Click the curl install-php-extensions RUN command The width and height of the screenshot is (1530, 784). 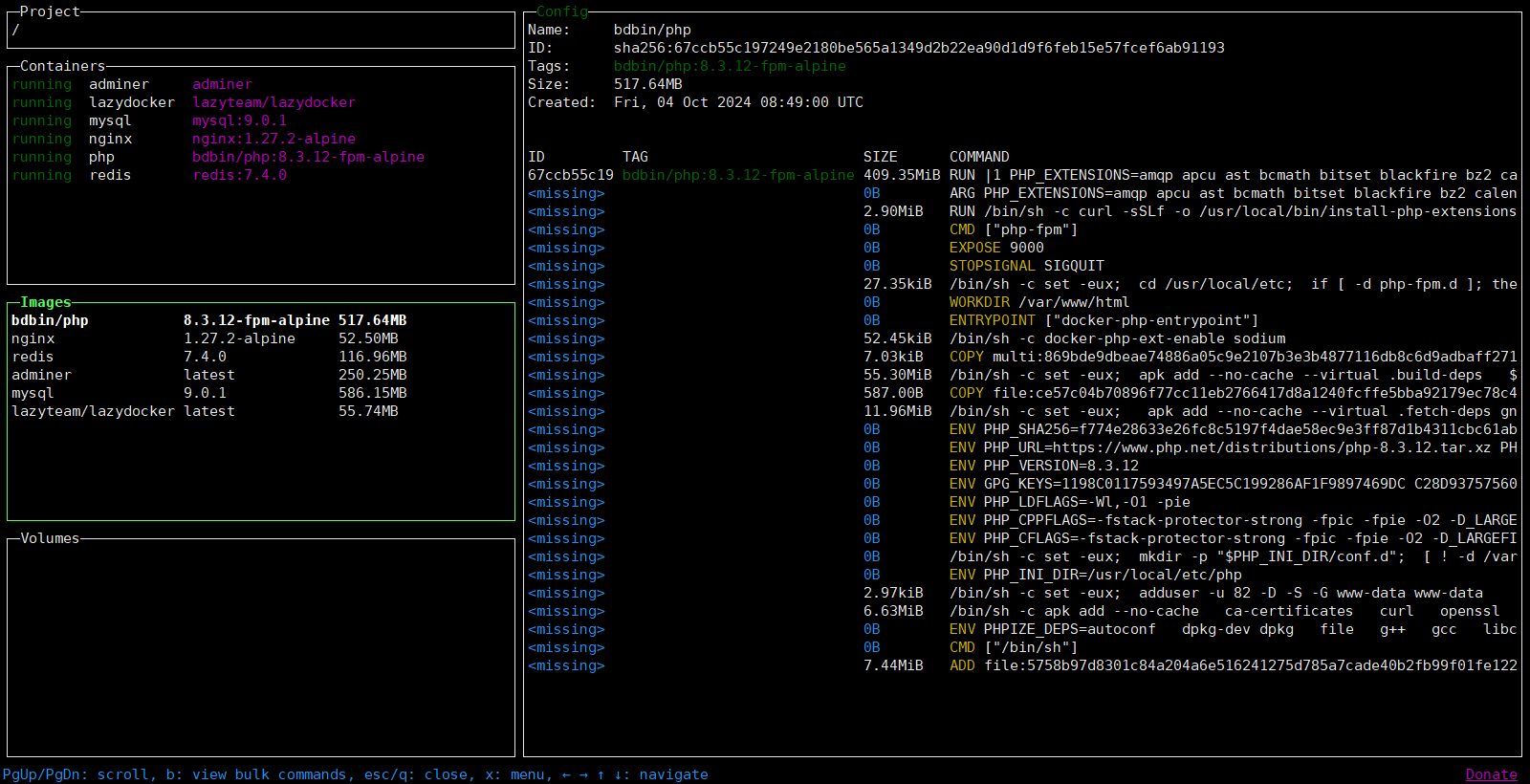(x=1234, y=211)
